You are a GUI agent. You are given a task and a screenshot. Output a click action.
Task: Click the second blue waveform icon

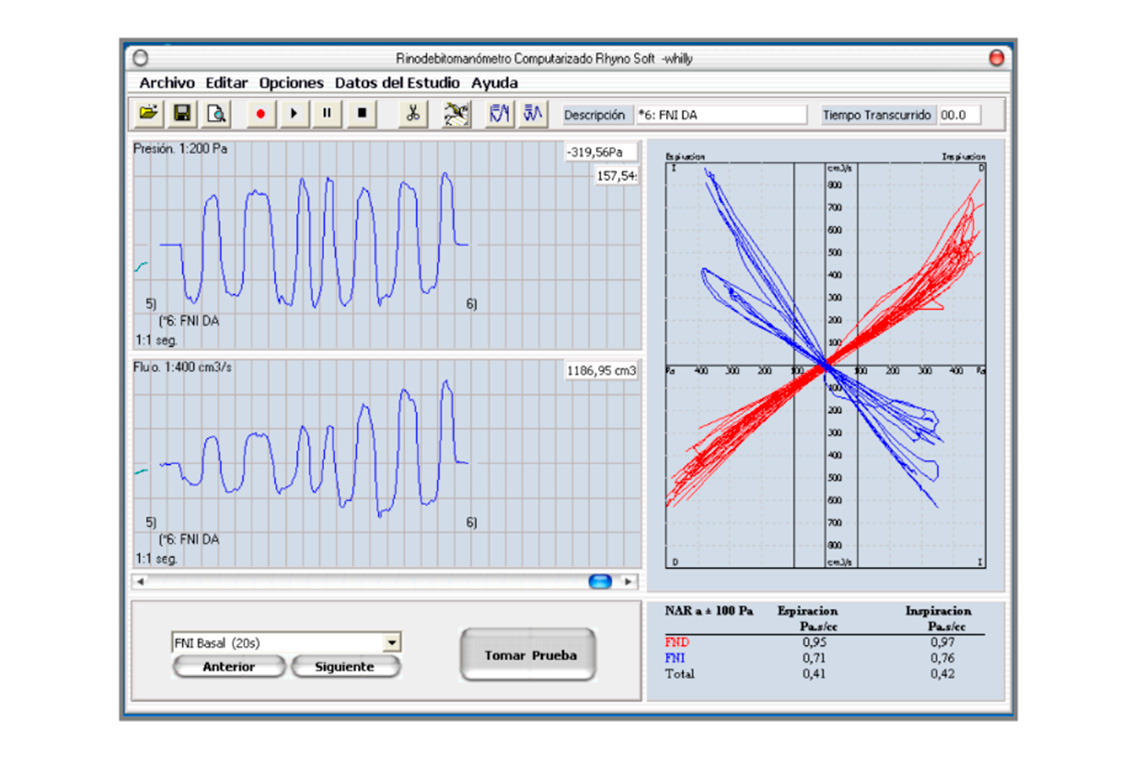[x=533, y=114]
